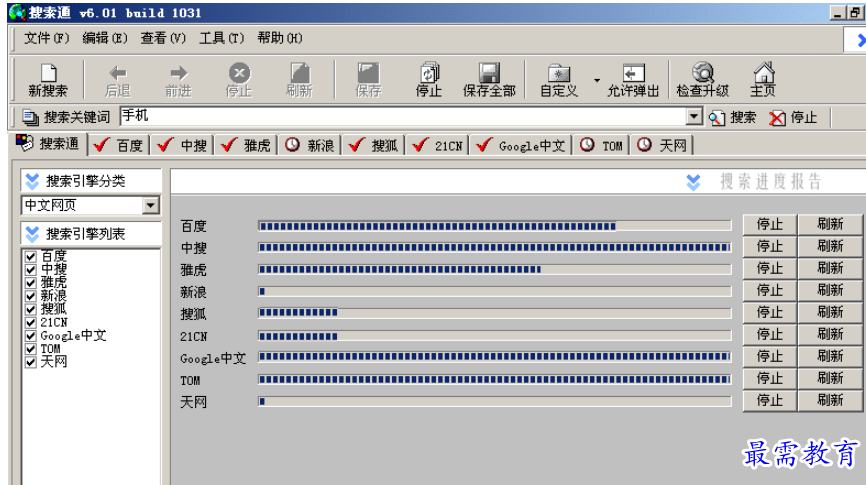Click 刷新 button in the 搜狐 row
The image size is (866, 485).
click(x=830, y=313)
